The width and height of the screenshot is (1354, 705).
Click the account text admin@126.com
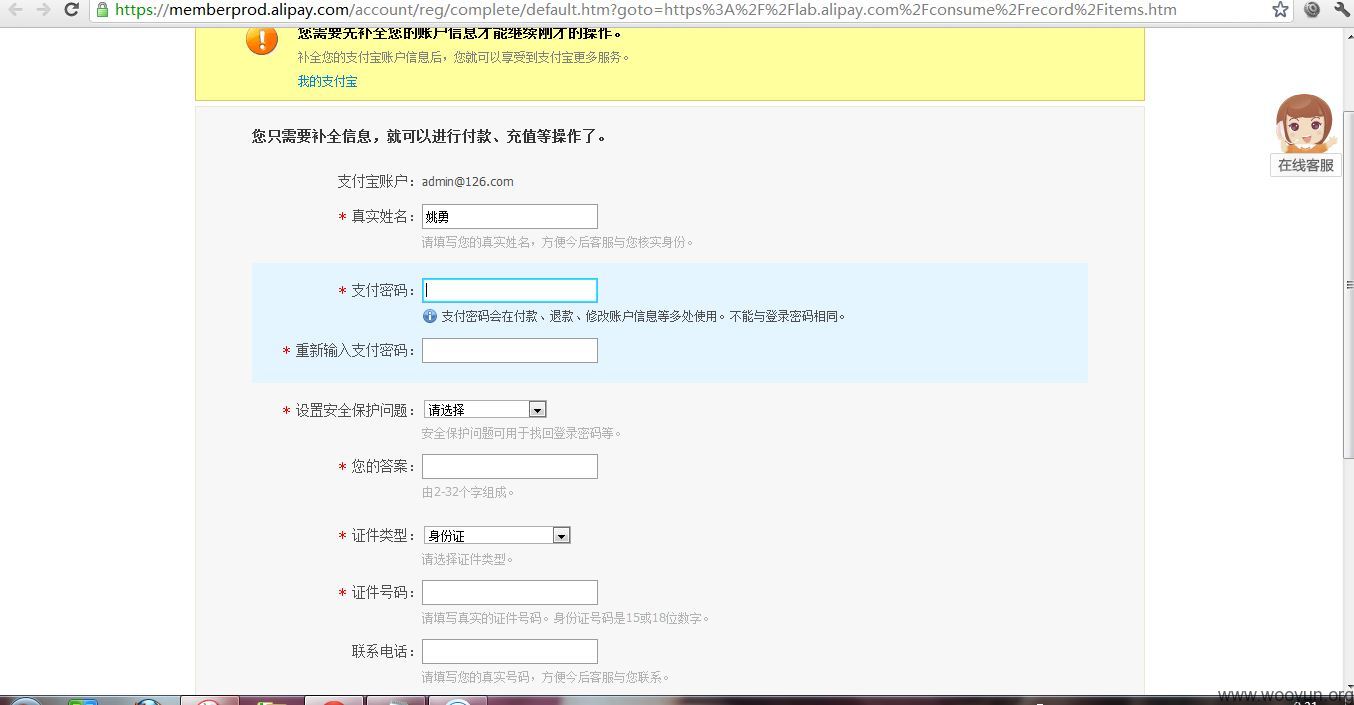click(467, 181)
